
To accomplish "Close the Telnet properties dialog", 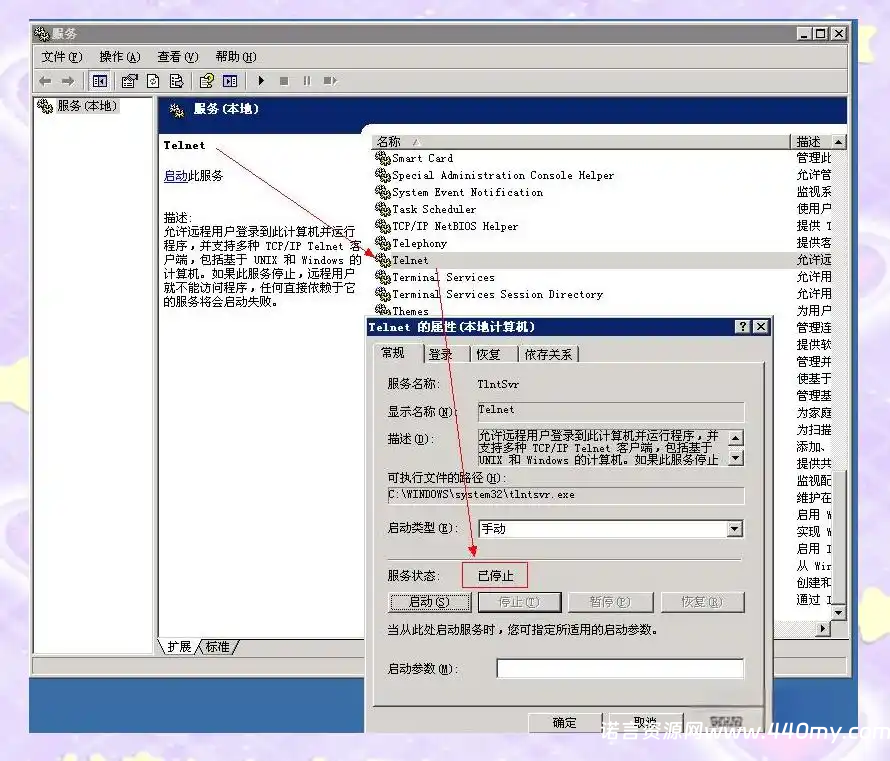I will 761,326.
